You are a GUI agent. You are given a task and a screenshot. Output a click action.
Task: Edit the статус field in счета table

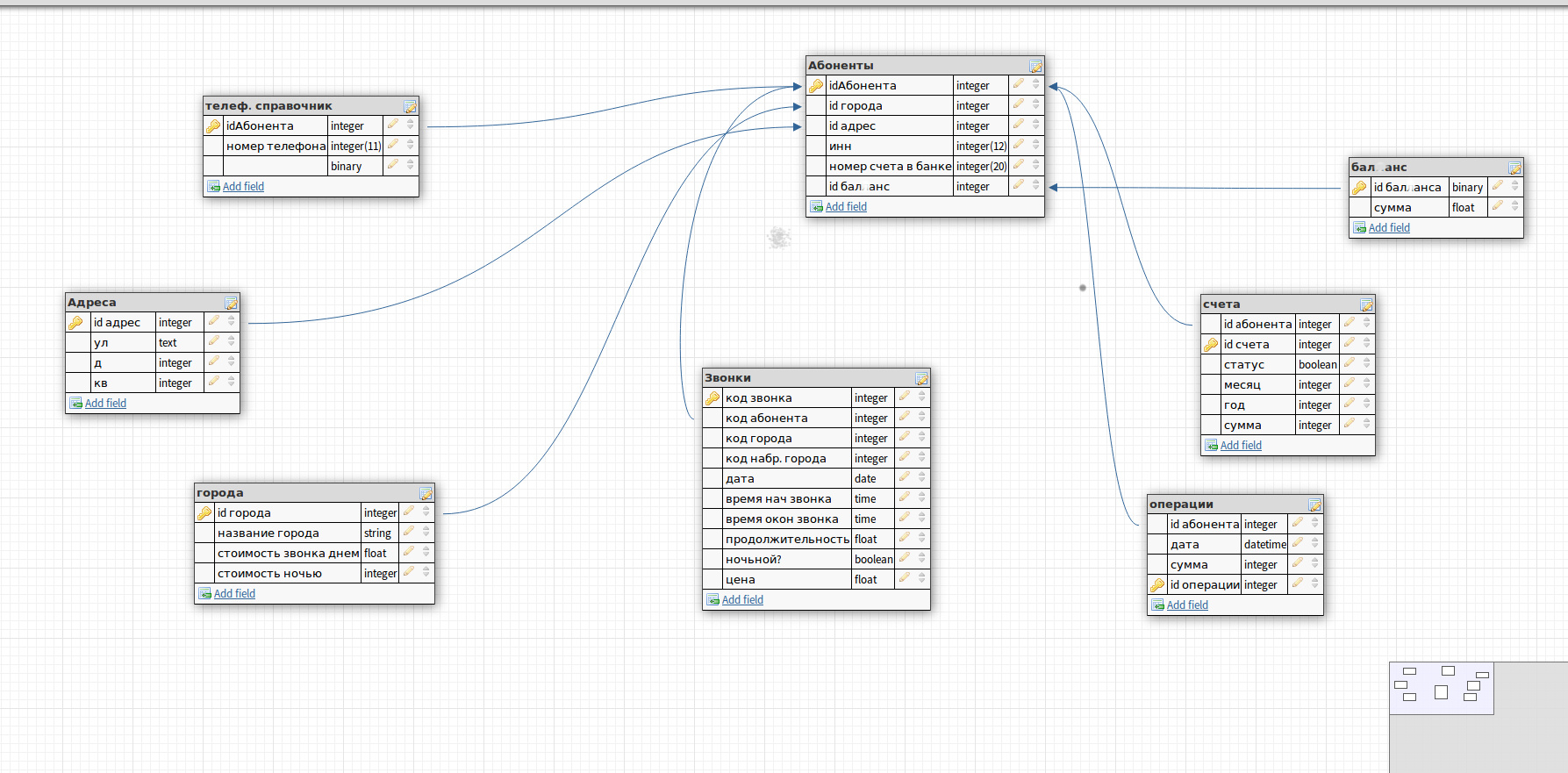pos(1350,363)
